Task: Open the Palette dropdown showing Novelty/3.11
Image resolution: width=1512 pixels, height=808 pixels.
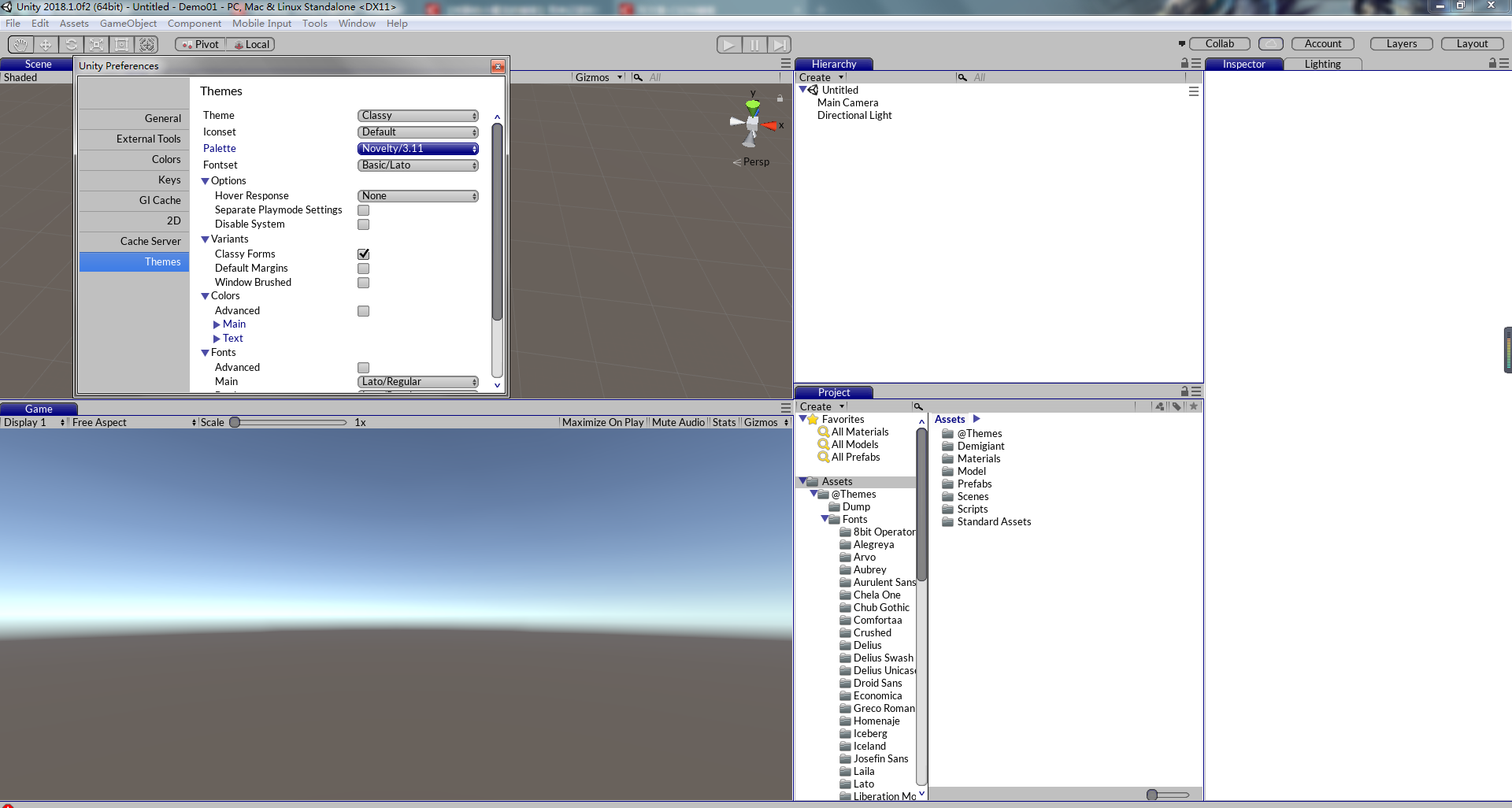Action: (x=418, y=148)
